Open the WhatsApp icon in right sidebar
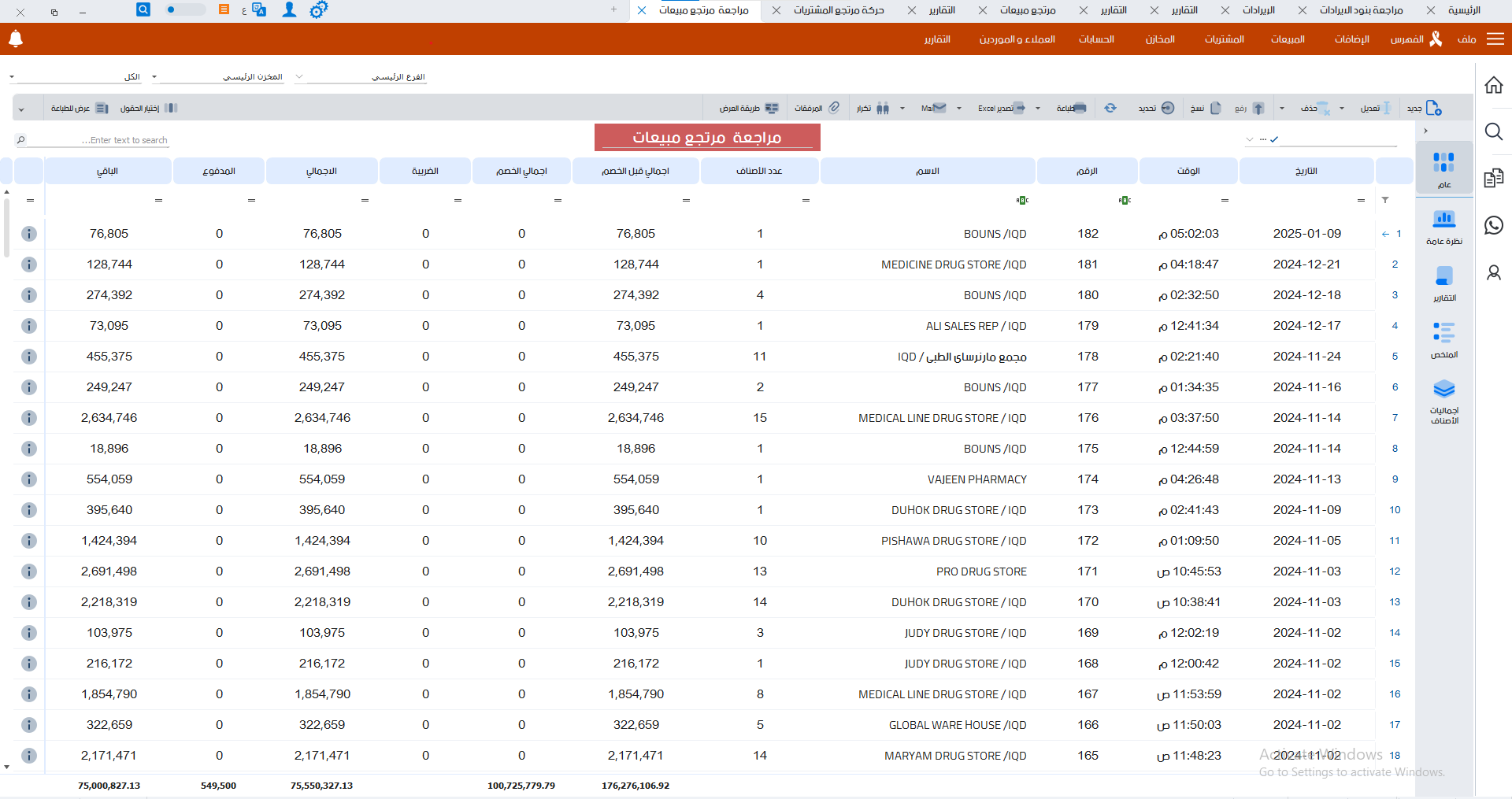Image resolution: width=1512 pixels, height=799 pixels. tap(1493, 225)
